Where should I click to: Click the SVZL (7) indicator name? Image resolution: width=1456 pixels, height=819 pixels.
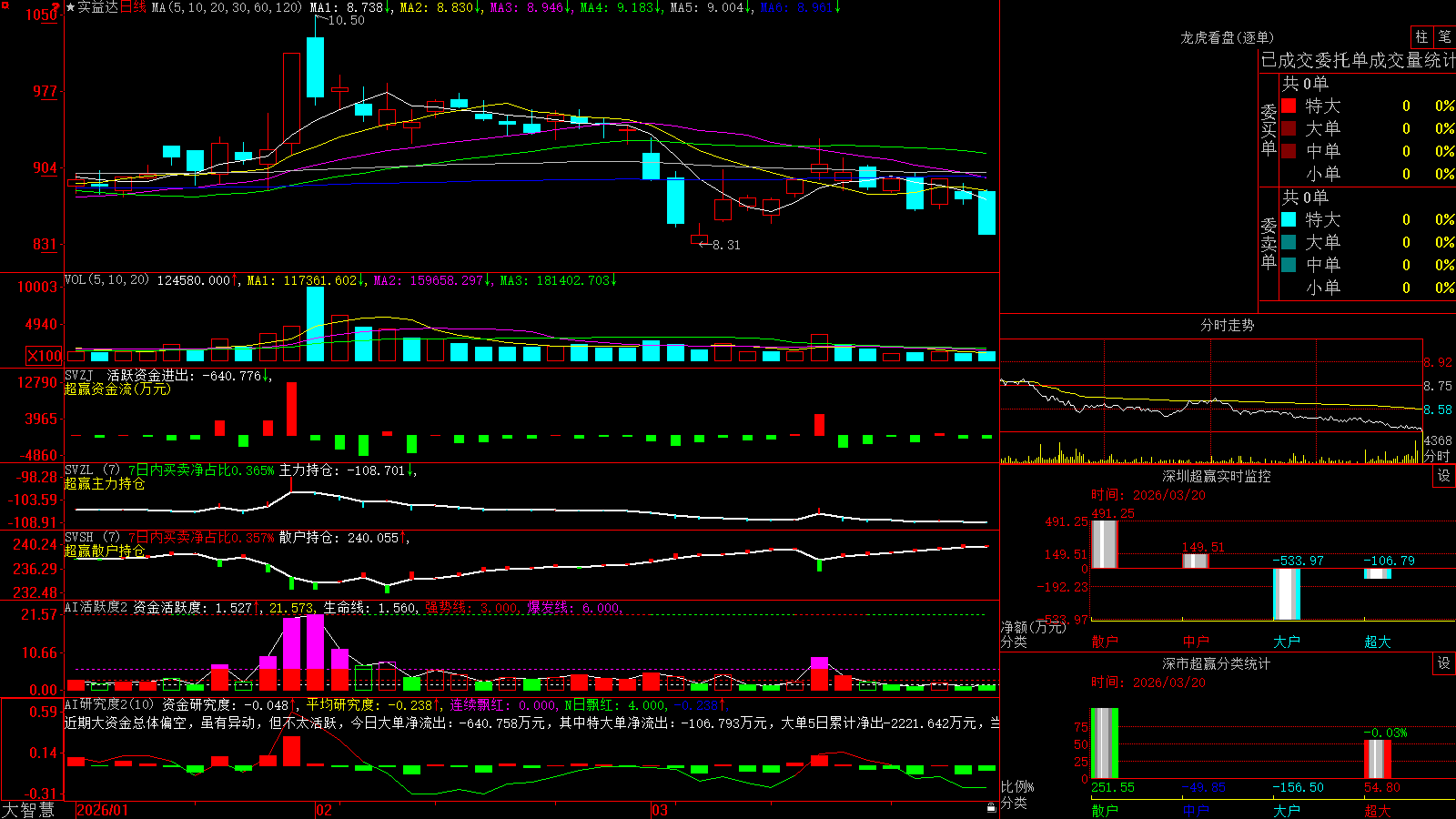tap(92, 470)
